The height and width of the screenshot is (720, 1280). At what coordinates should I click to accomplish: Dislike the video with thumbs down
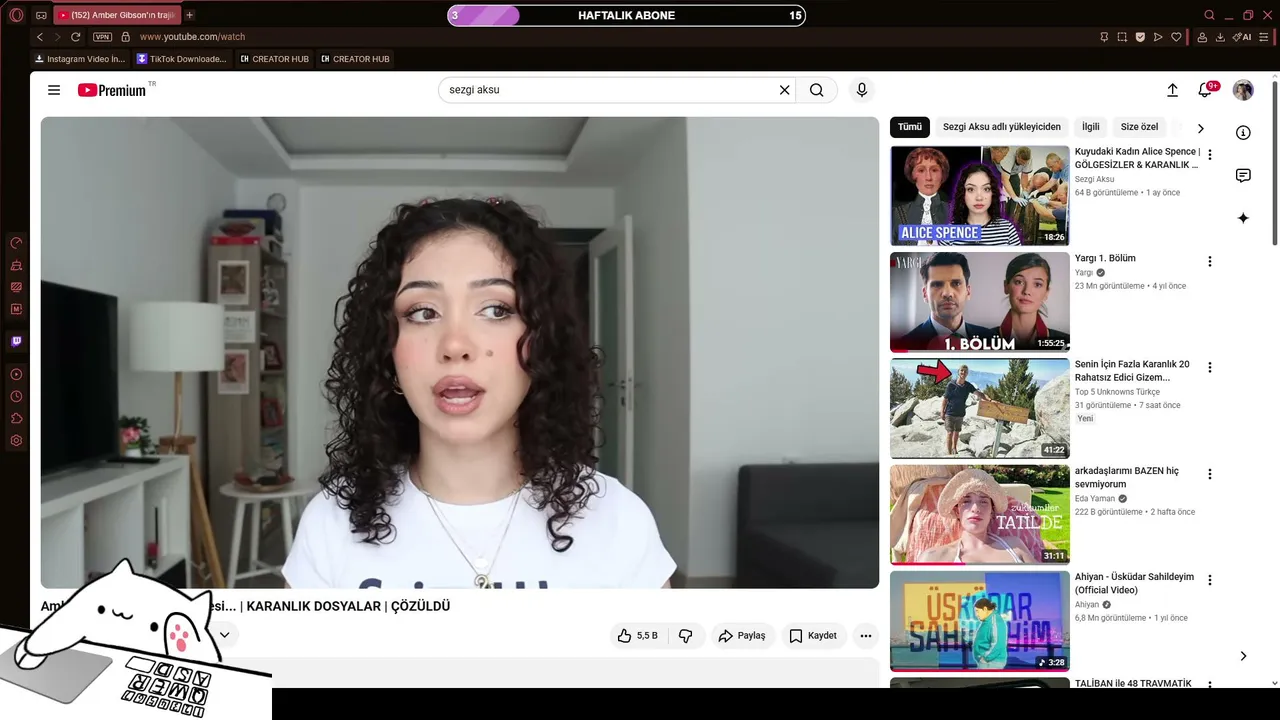tap(686, 636)
